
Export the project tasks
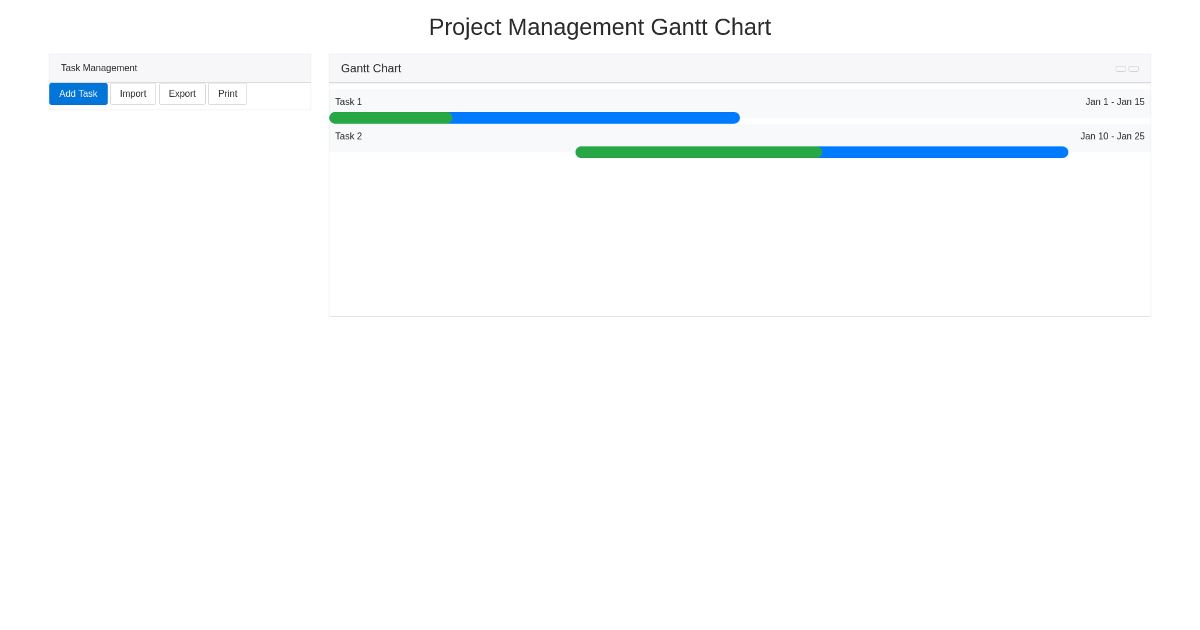click(182, 93)
